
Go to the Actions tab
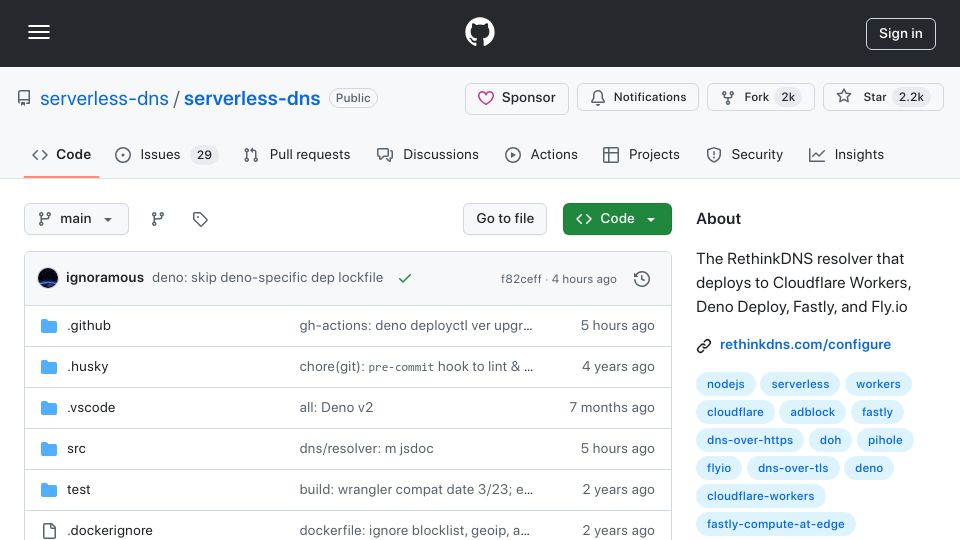click(x=541, y=155)
